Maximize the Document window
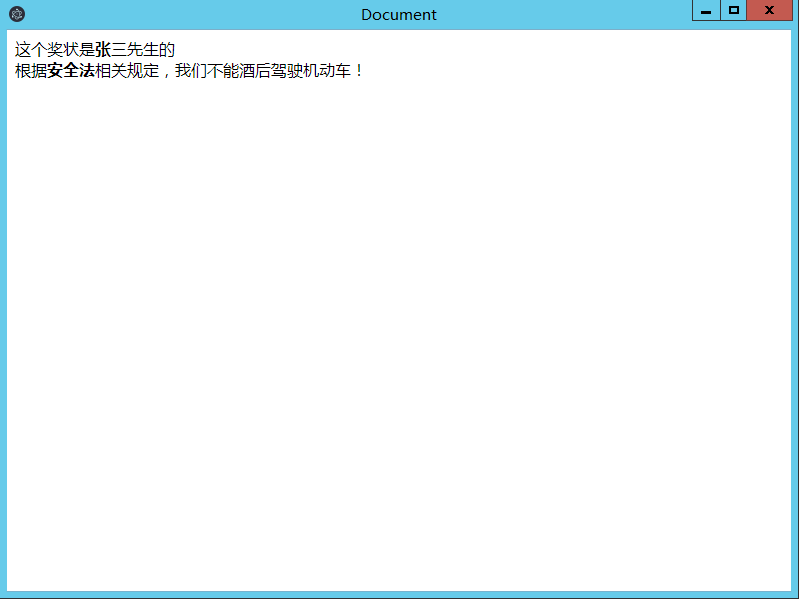This screenshot has height=599, width=799. tap(734, 10)
